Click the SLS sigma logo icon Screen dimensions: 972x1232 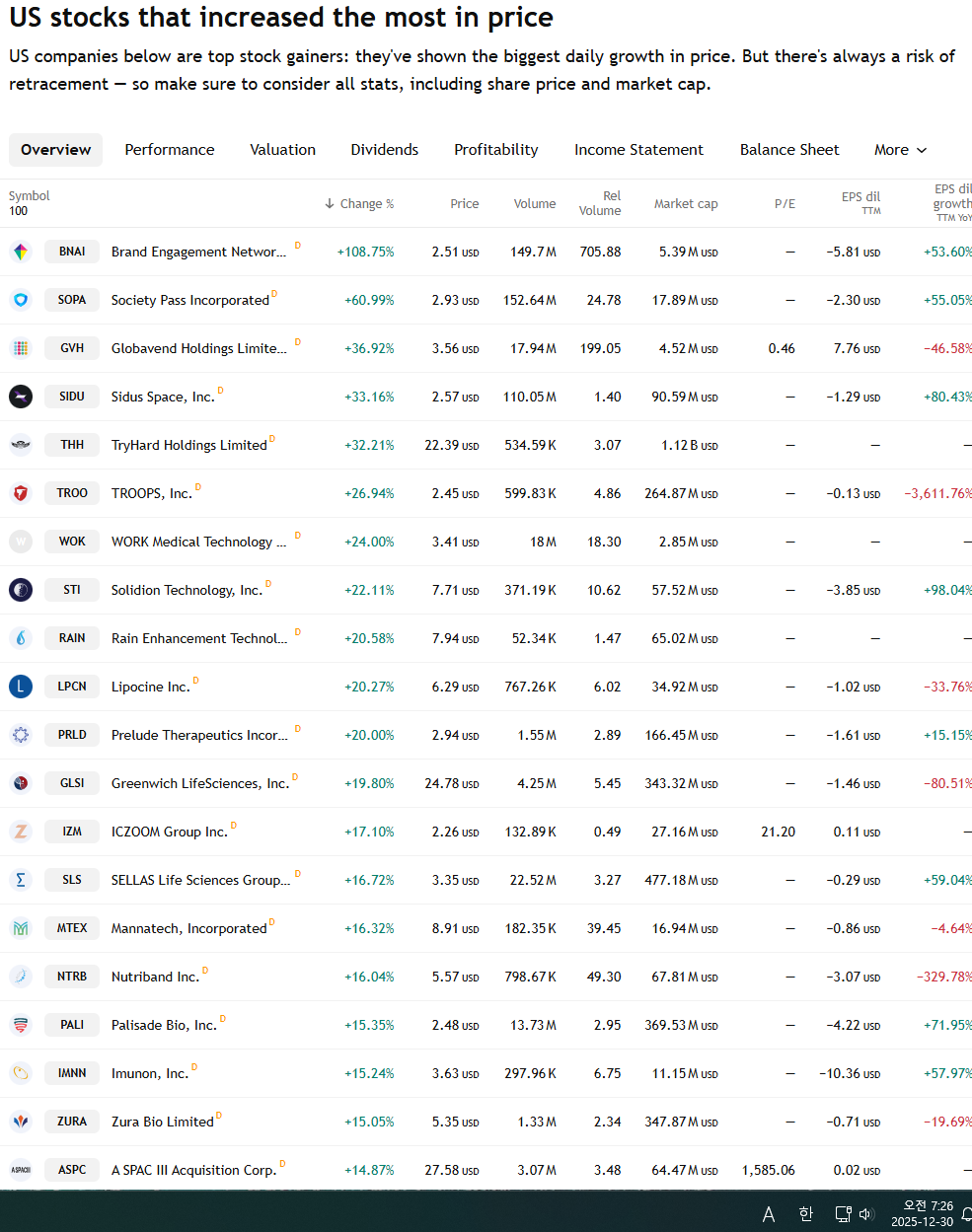[x=21, y=880]
